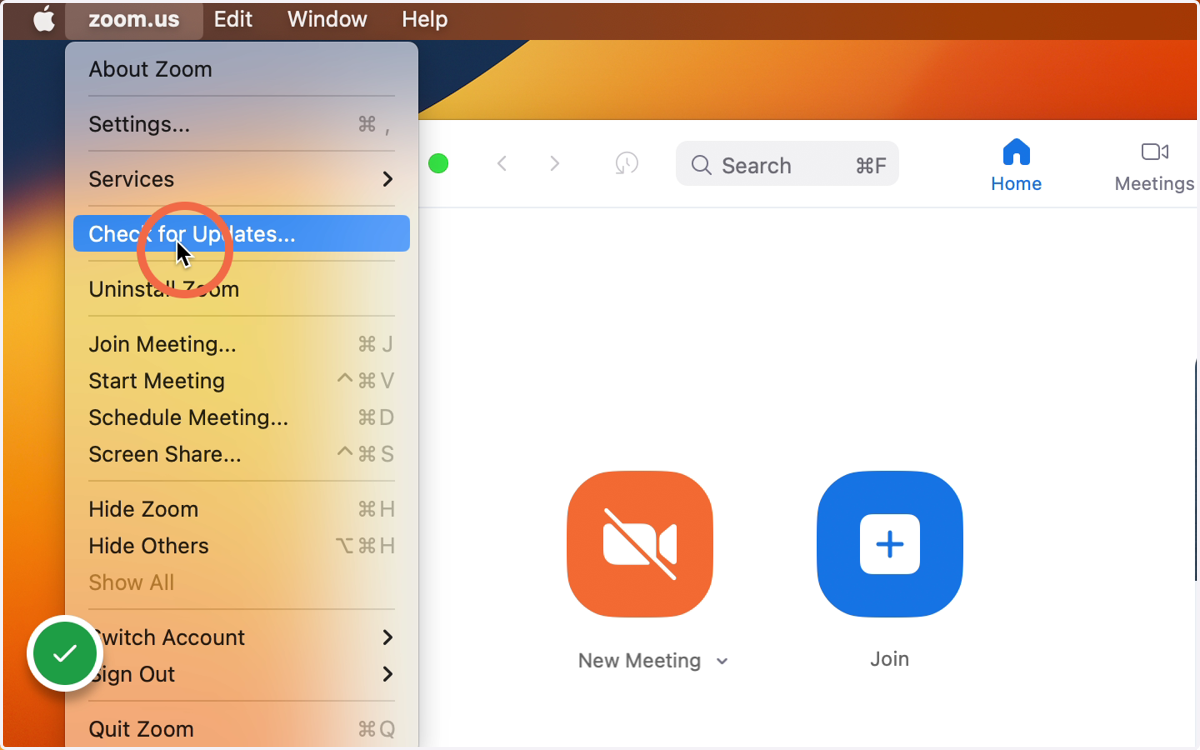
Task: Switch to the Meetings tab
Action: (x=1154, y=165)
